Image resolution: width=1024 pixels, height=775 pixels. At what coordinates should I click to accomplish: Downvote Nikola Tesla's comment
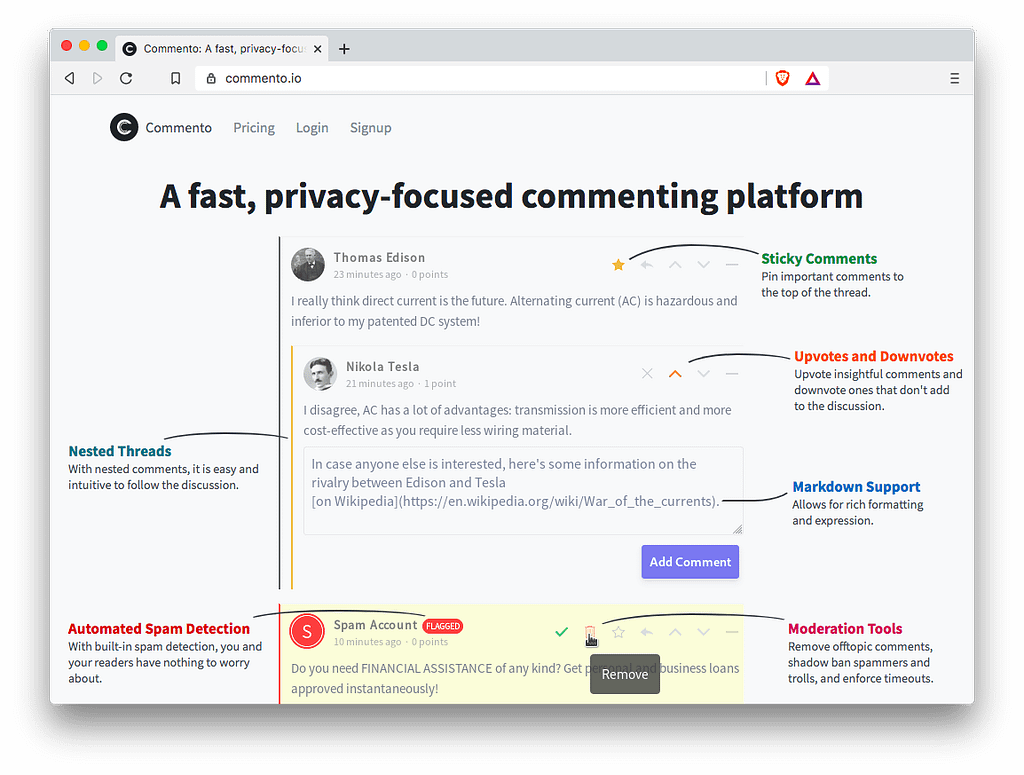[x=703, y=373]
